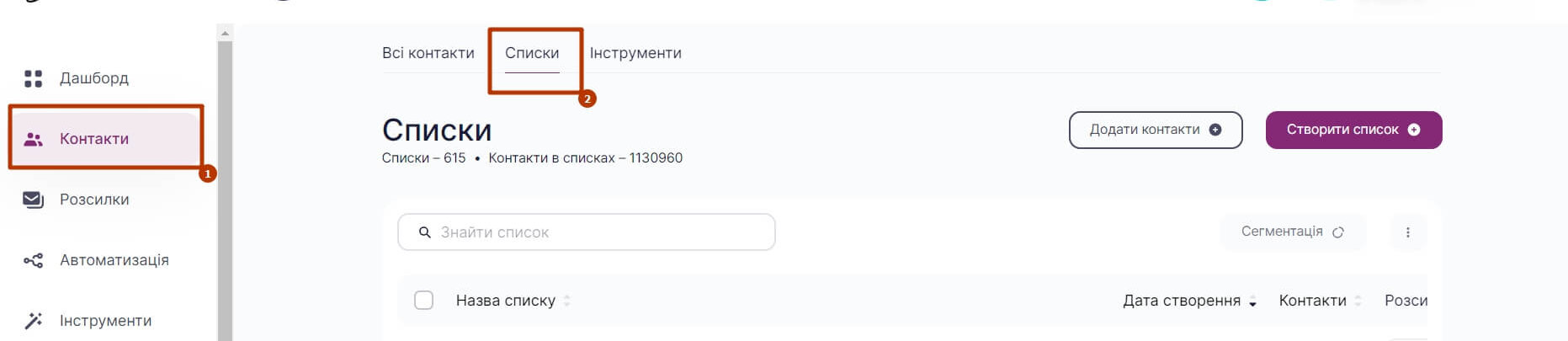The image size is (1568, 341).
Task: Click the Розсилки envelope icon
Action: tap(33, 200)
